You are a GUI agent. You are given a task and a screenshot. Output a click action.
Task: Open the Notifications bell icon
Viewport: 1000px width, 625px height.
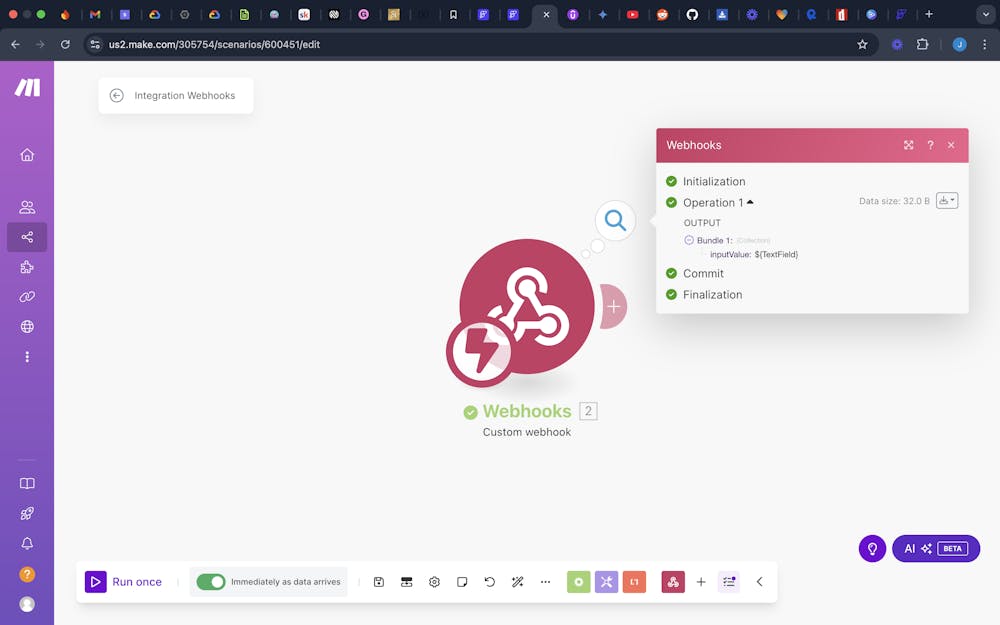point(27,543)
